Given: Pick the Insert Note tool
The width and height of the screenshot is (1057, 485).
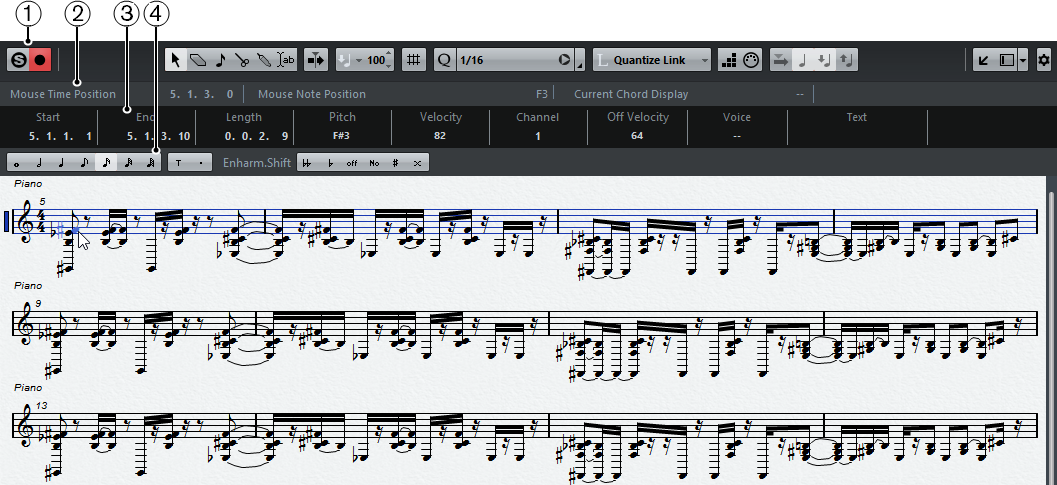Looking at the screenshot, I should tap(220, 60).
